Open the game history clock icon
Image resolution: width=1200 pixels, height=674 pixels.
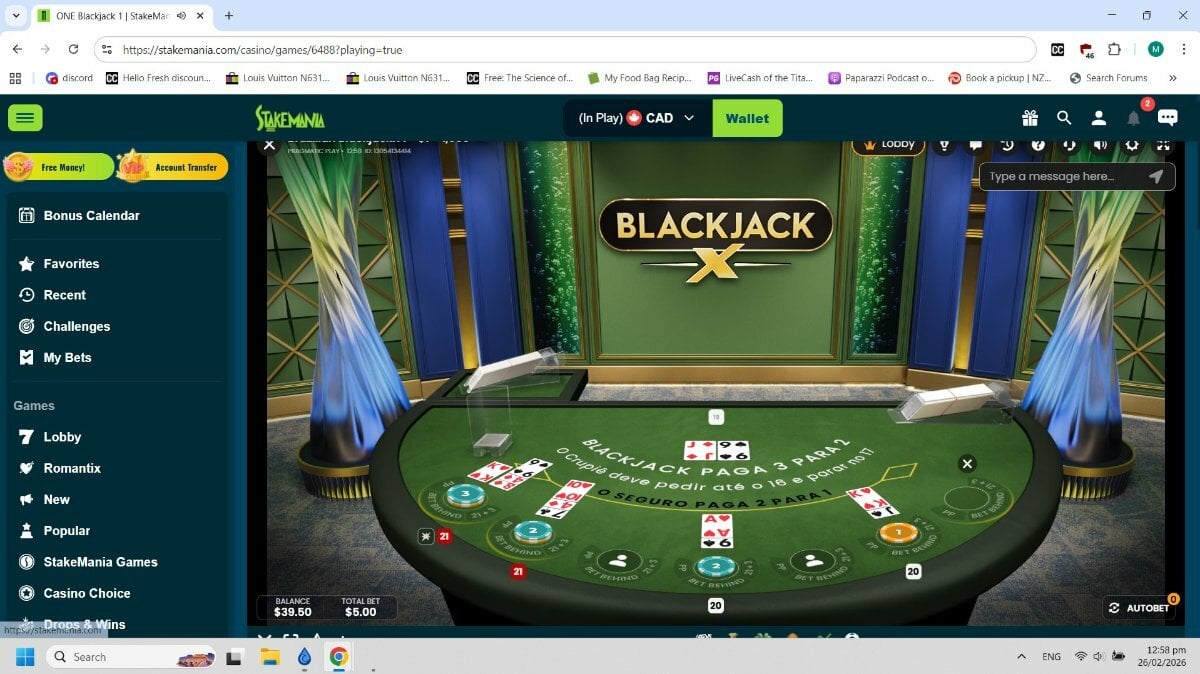pos(1007,145)
